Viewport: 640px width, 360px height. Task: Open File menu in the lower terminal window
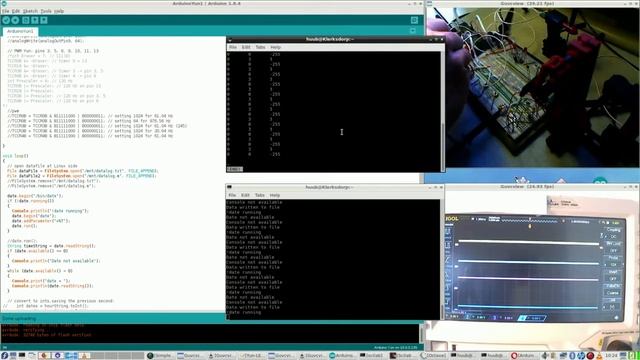pyautogui.click(x=232, y=195)
